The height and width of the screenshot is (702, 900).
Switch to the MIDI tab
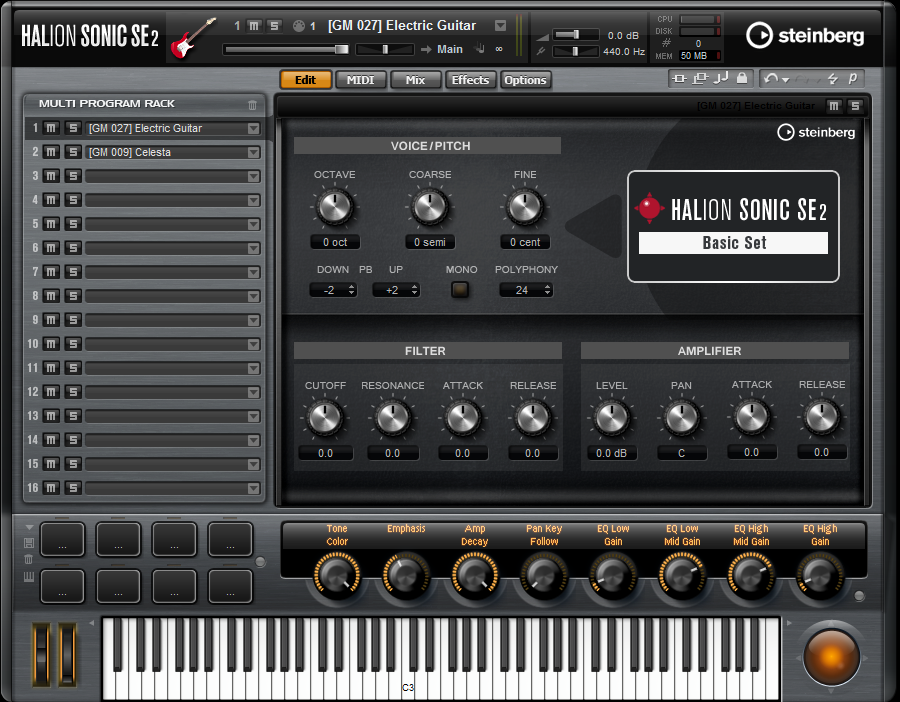[x=360, y=80]
